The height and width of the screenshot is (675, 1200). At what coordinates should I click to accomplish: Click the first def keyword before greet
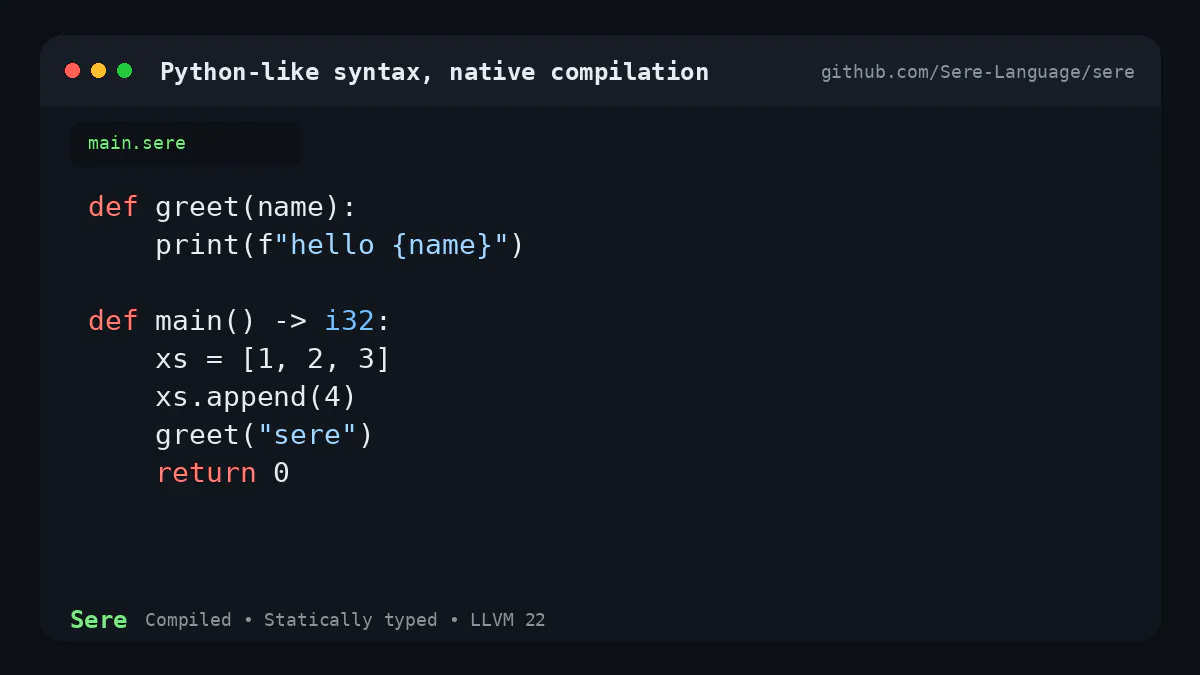[x=113, y=207]
